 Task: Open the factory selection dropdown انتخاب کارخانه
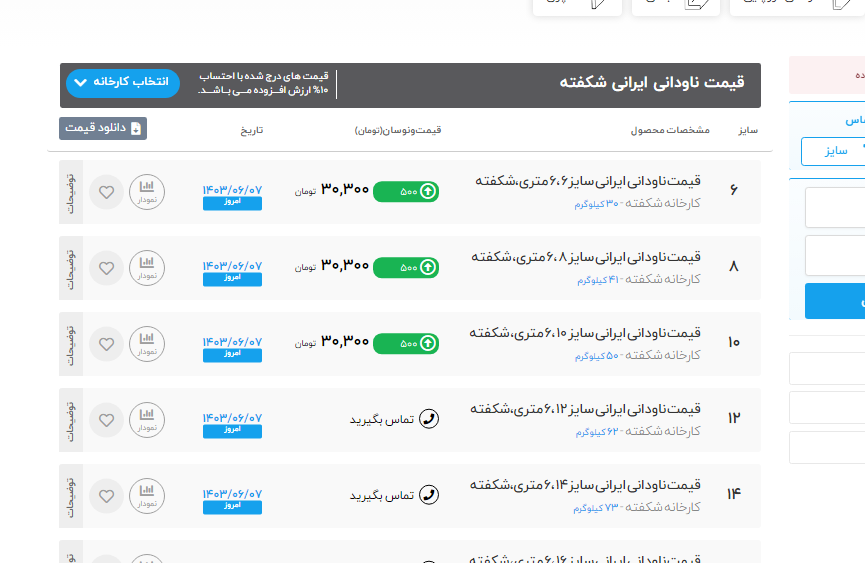click(122, 83)
